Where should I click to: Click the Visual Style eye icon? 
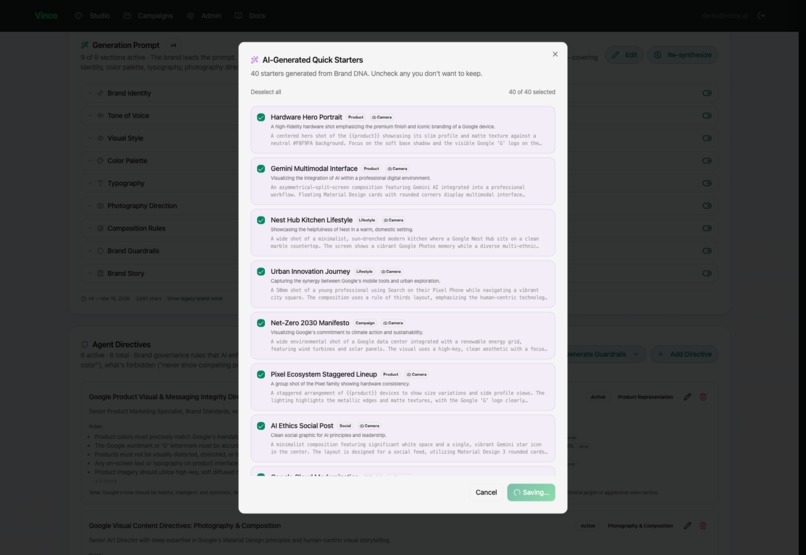pyautogui.click(x=100, y=138)
